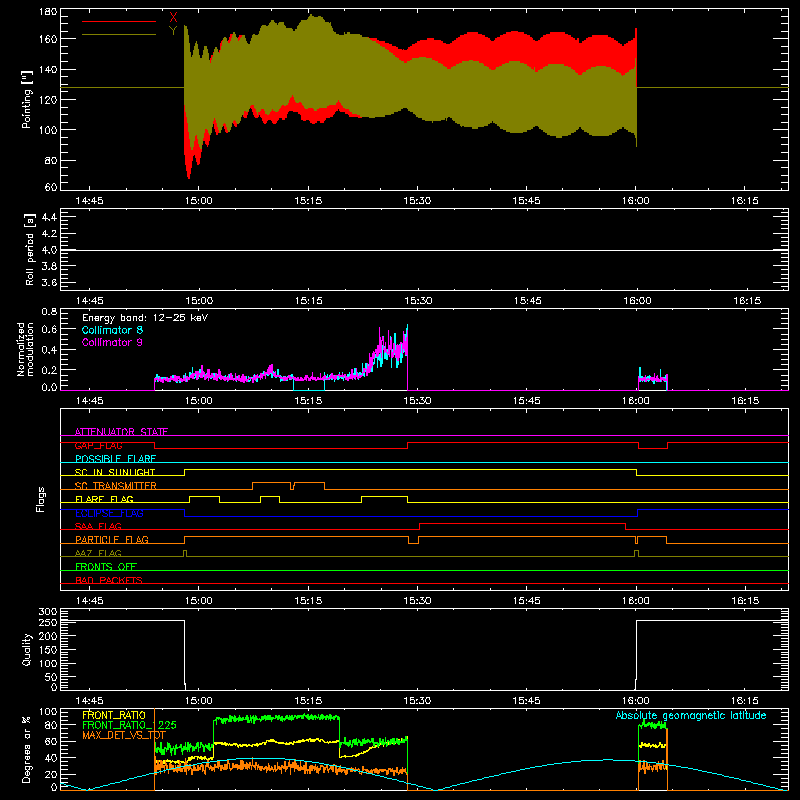Viewport: 800px width, 800px height.
Task: Click the 60 tick value on Degrees axis
Action: point(51,741)
